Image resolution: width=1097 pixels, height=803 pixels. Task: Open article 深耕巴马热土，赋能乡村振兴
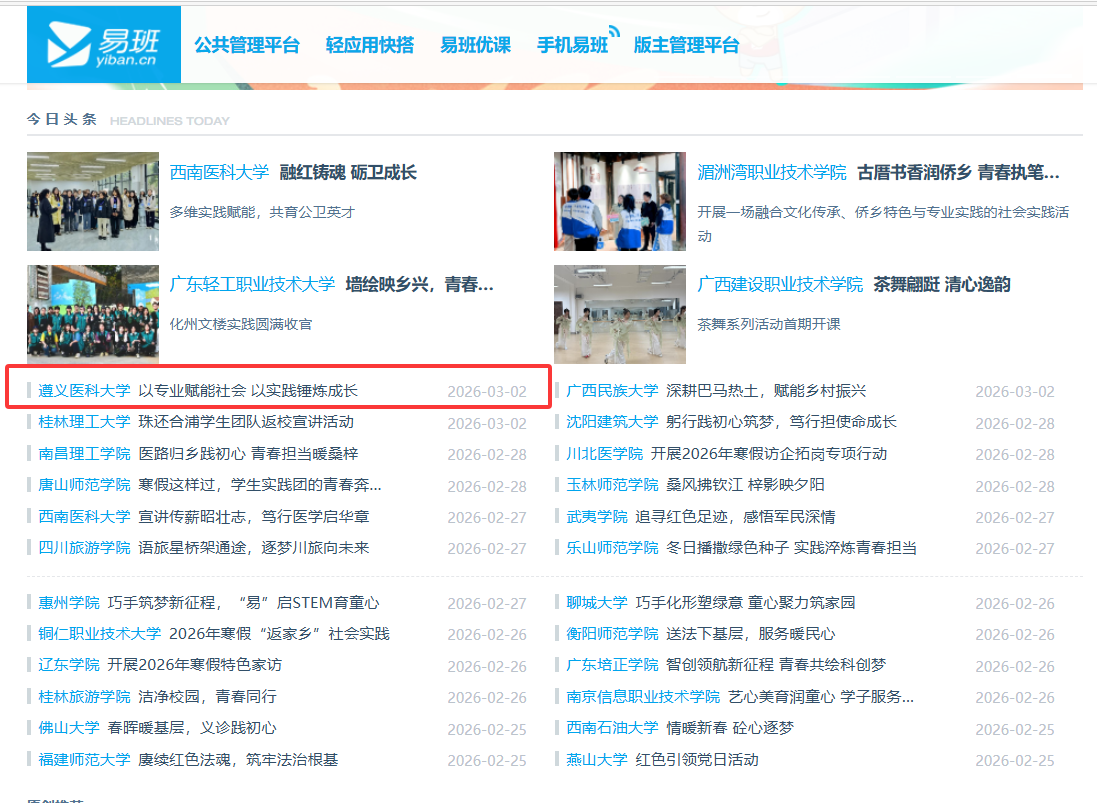coord(766,391)
